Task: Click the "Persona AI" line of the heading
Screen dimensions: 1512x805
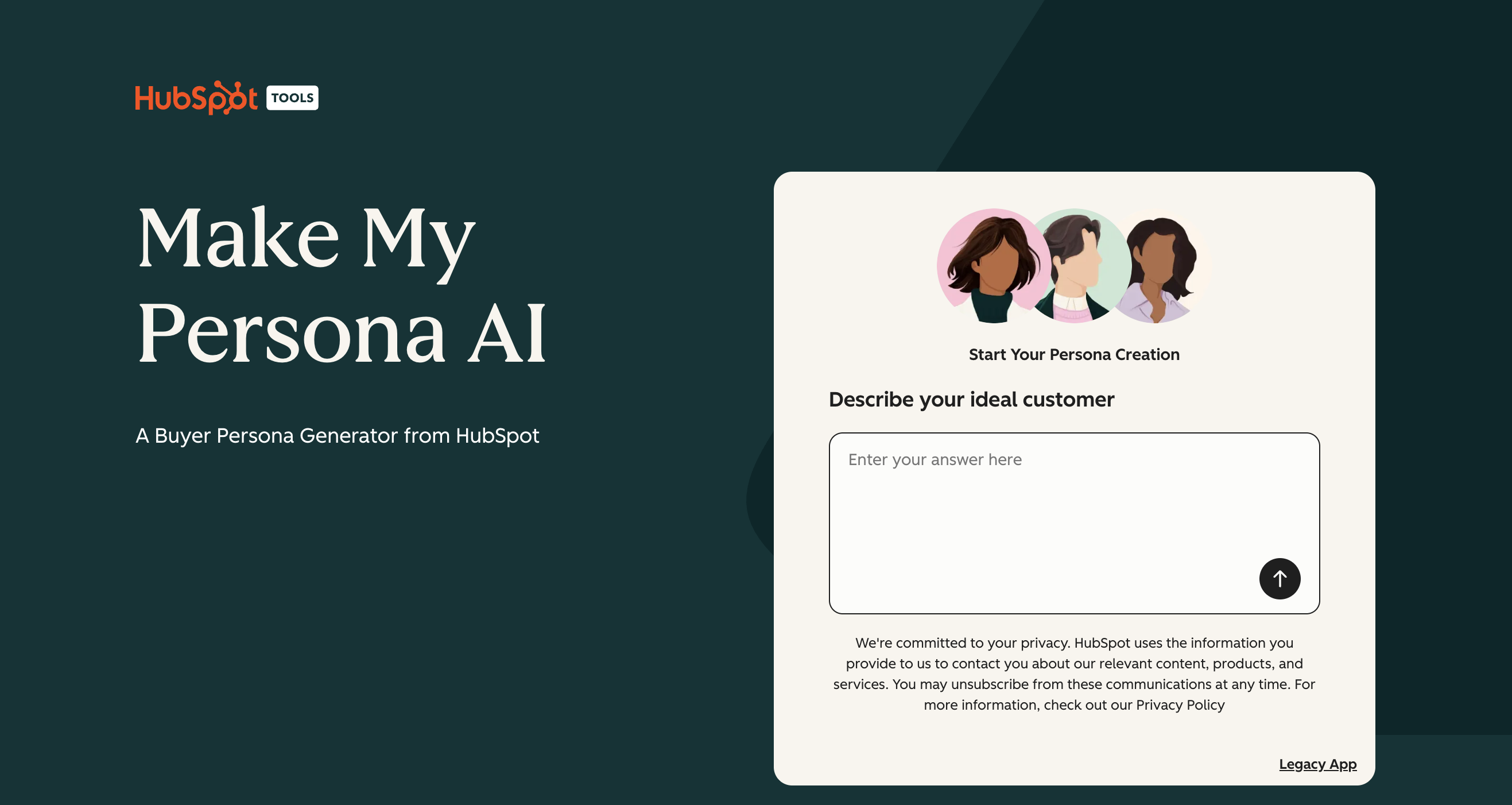Action: (342, 332)
